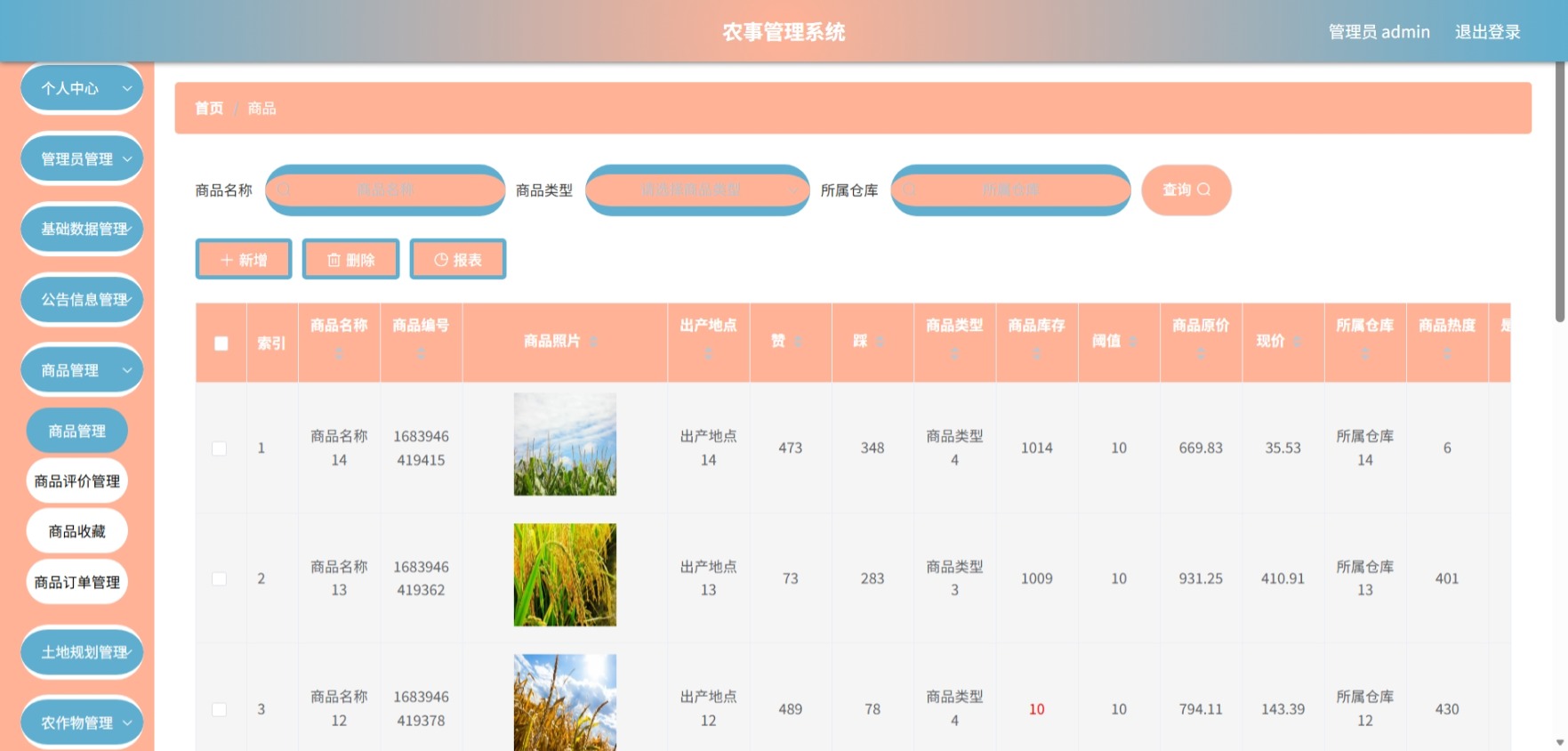Click the 赞 value 473

point(790,448)
